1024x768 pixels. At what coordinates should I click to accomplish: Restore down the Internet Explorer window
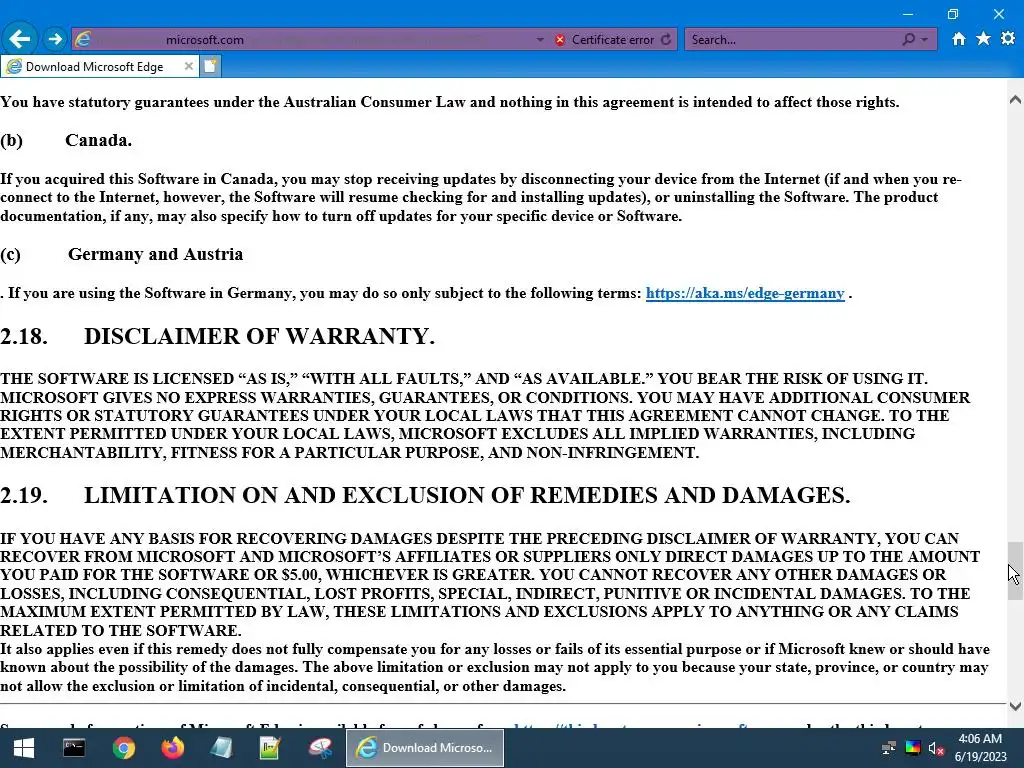click(953, 14)
